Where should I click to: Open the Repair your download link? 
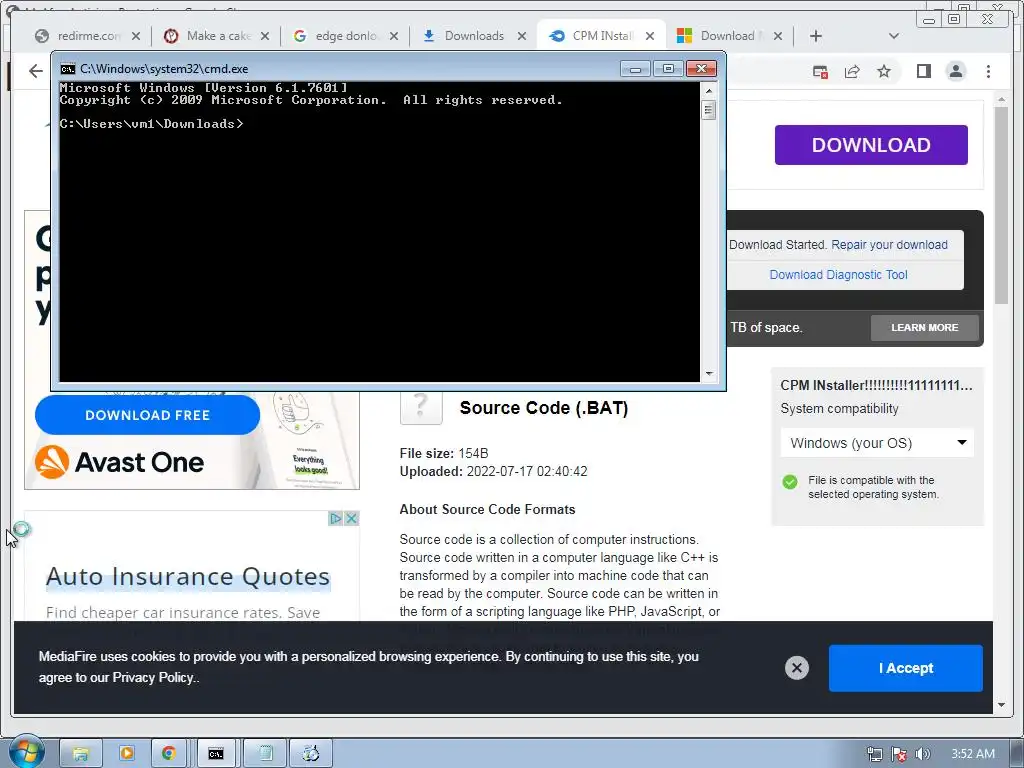click(x=889, y=245)
